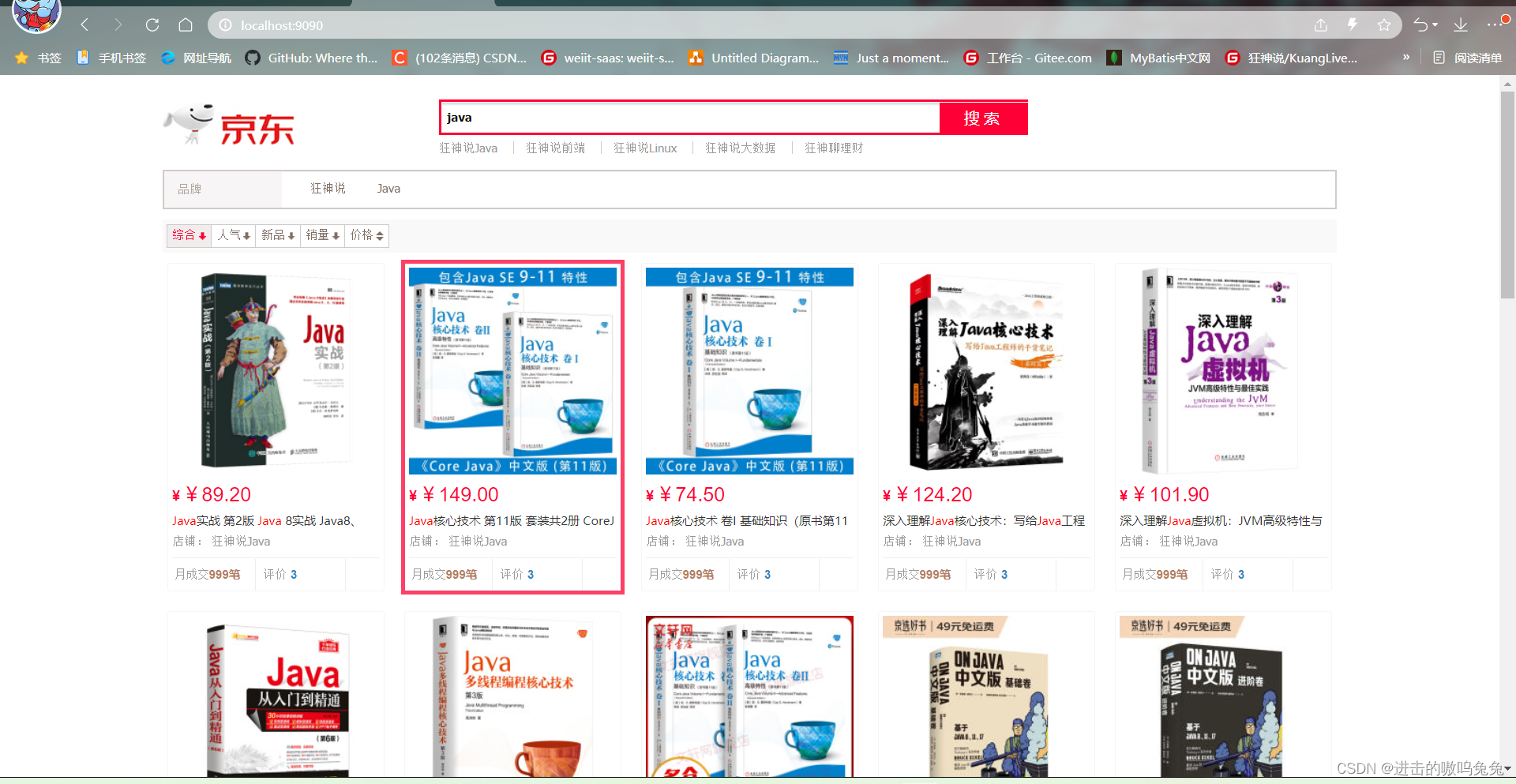
Task: Open the Java从入门到精通 book cover
Action: [x=276, y=696]
